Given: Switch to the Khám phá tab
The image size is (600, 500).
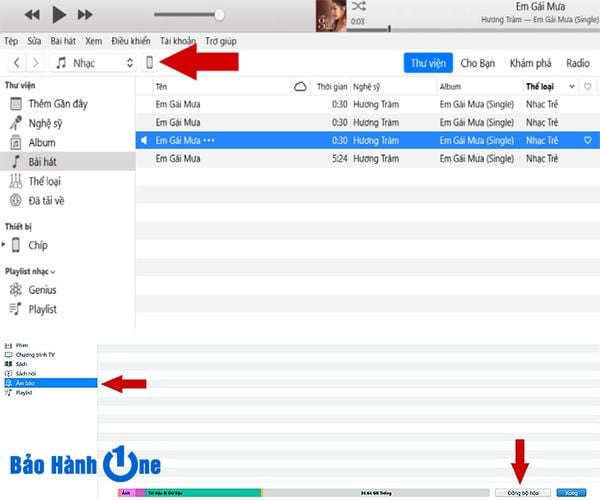Looking at the screenshot, I should (529, 62).
